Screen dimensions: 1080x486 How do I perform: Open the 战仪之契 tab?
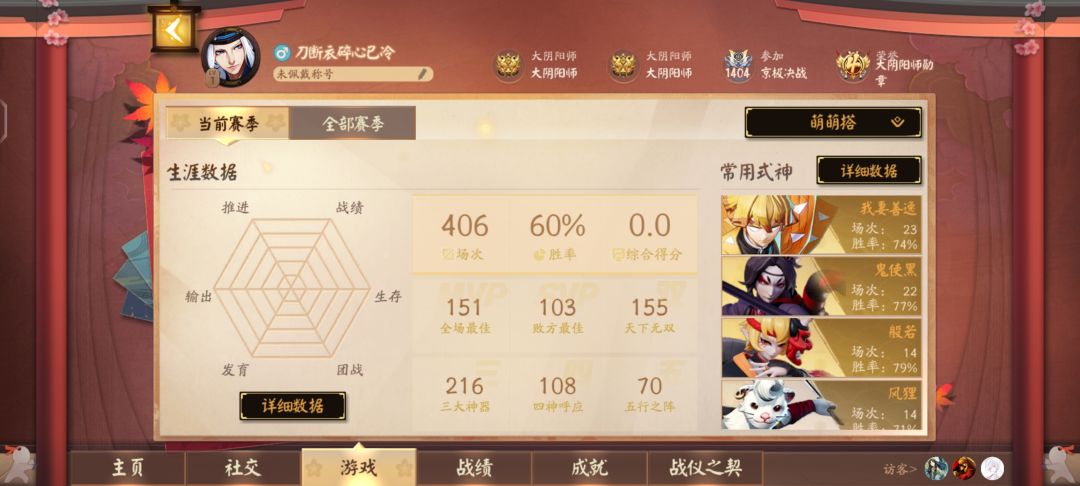click(705, 469)
